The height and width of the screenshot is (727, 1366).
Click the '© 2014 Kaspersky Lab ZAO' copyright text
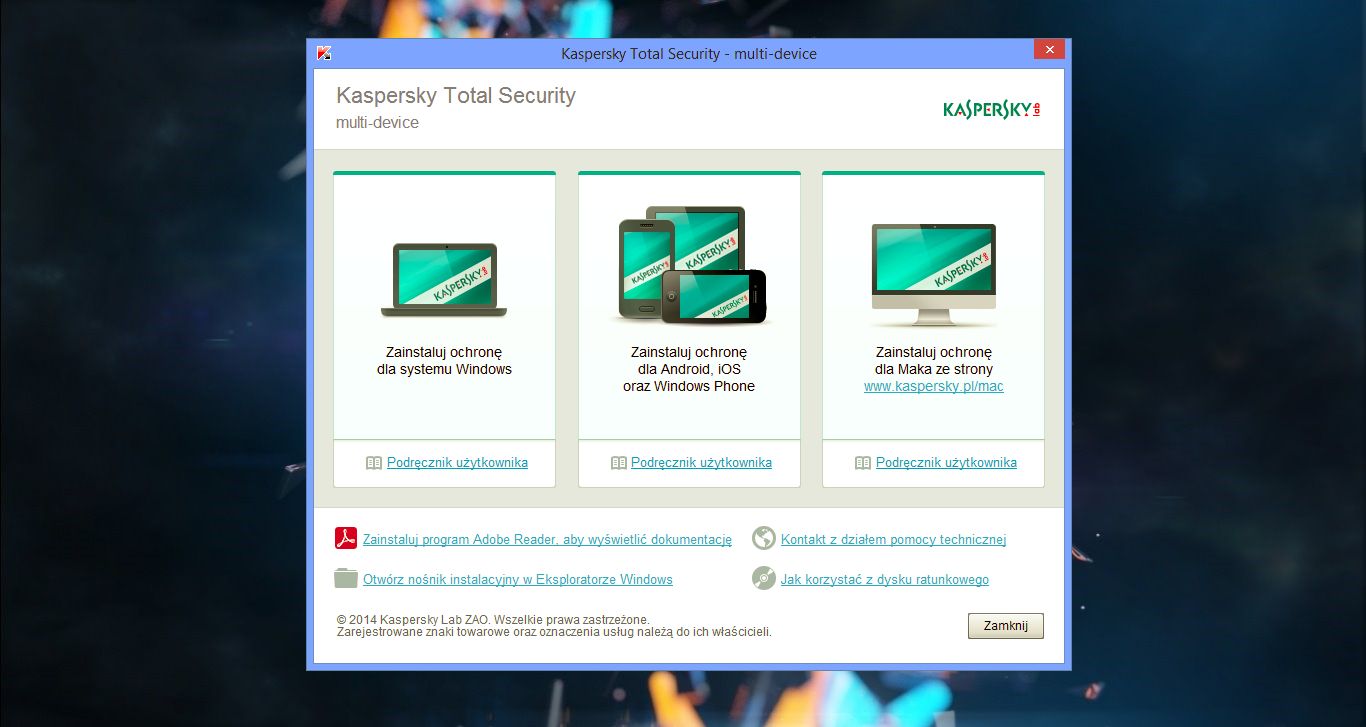[493, 620]
